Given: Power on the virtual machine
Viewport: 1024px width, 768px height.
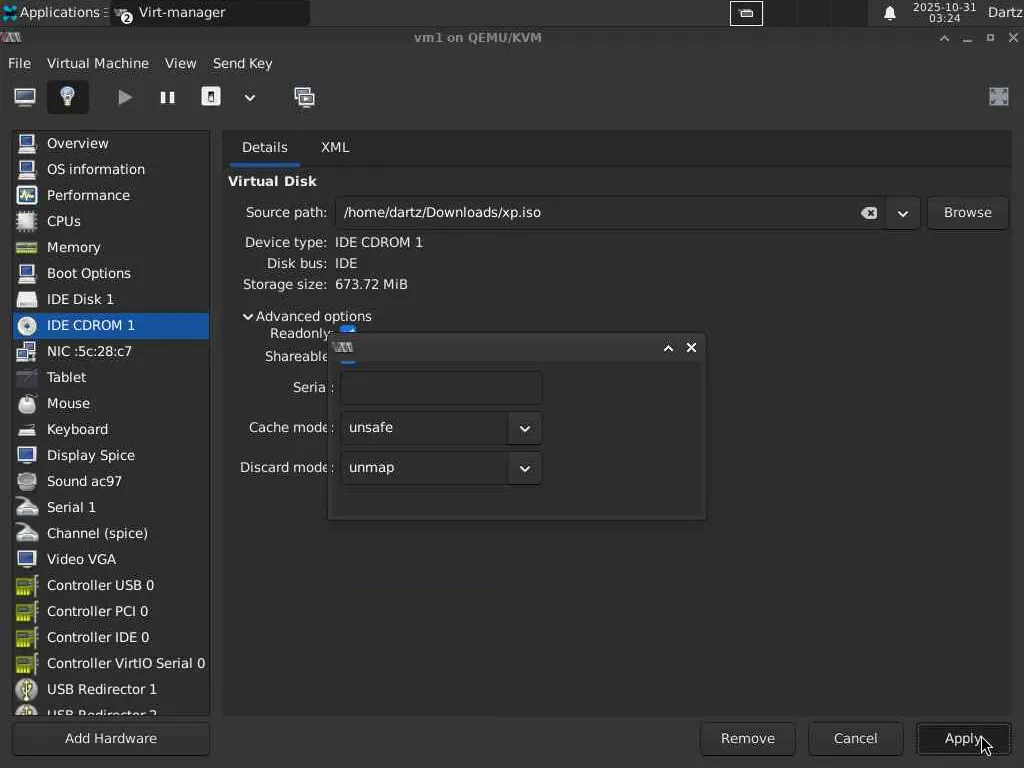Looking at the screenshot, I should pyautogui.click(x=125, y=97).
